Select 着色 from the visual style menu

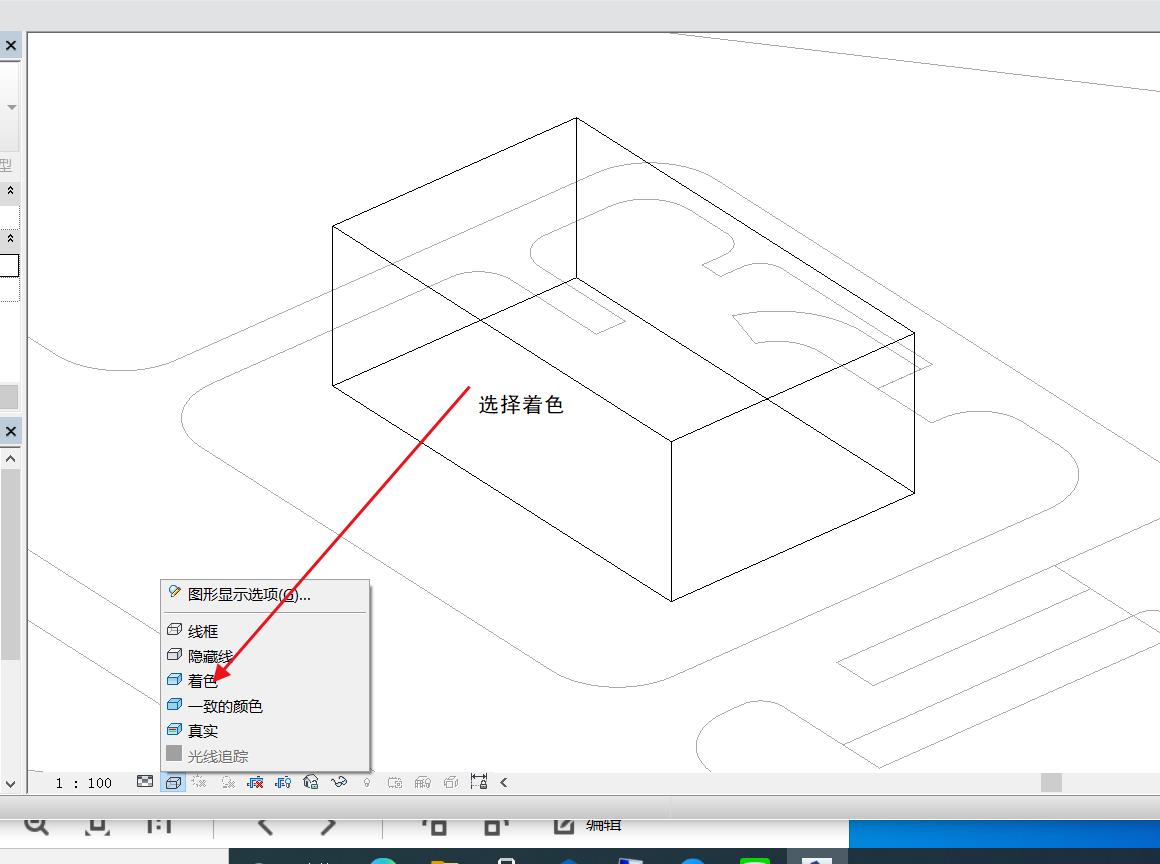tap(202, 681)
